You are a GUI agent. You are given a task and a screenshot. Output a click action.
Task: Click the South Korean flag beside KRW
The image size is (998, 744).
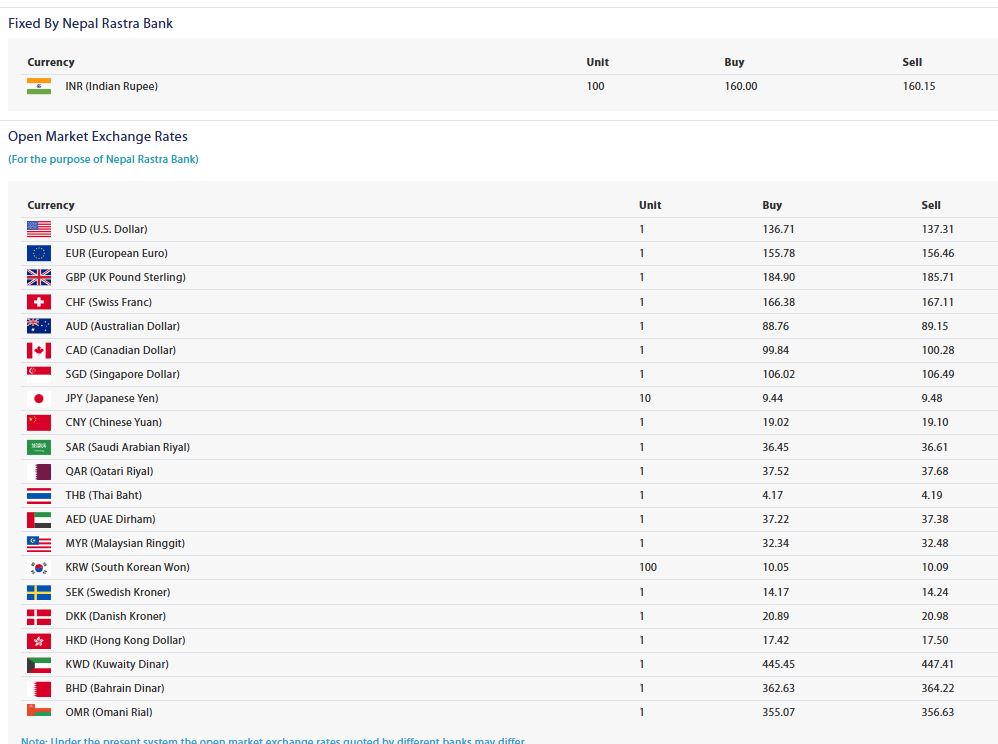pos(39,568)
